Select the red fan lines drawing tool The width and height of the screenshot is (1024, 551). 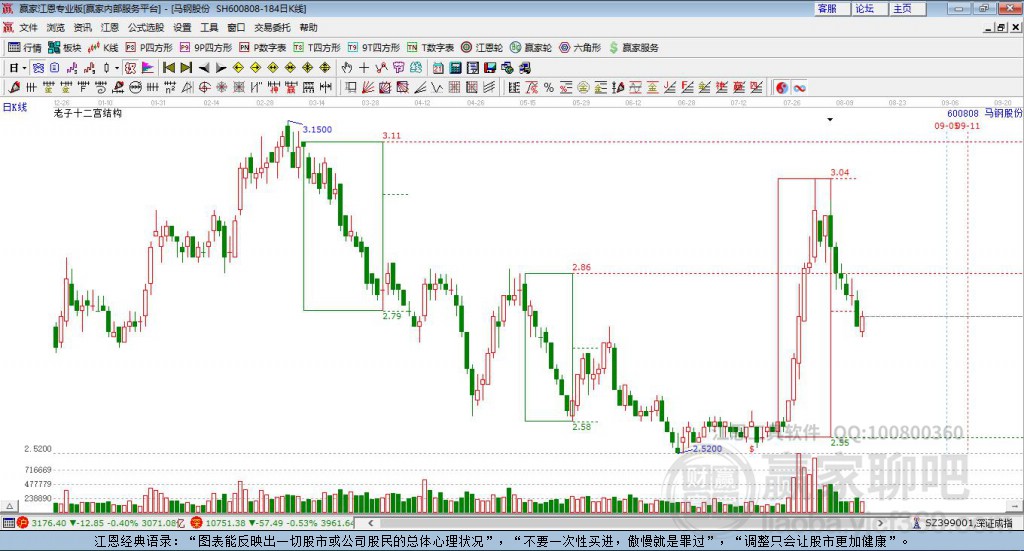368,87
